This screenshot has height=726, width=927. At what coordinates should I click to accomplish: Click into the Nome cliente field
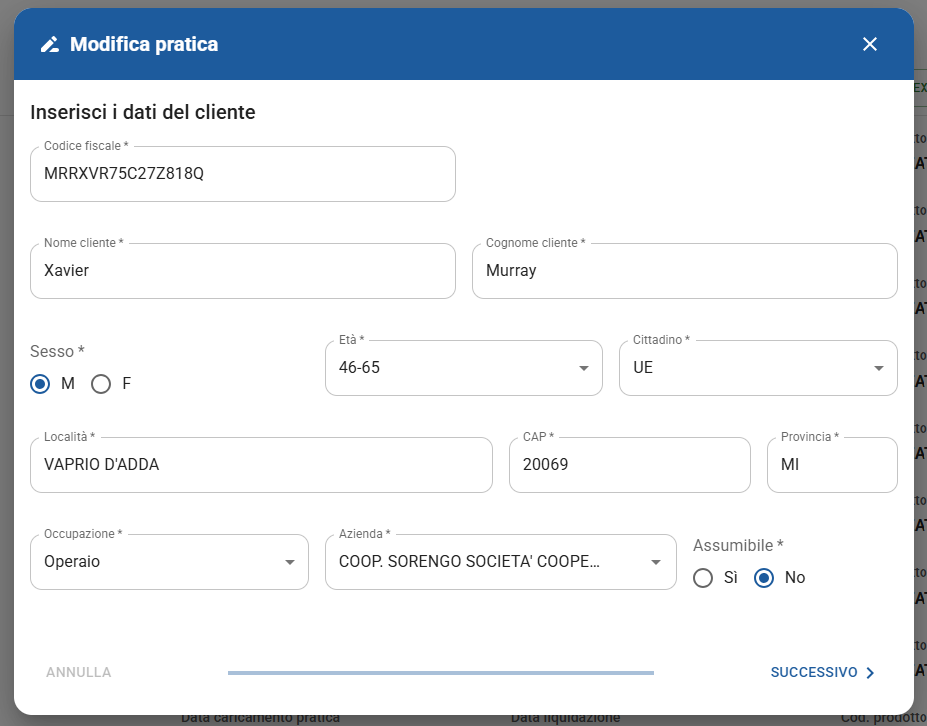click(x=242, y=271)
